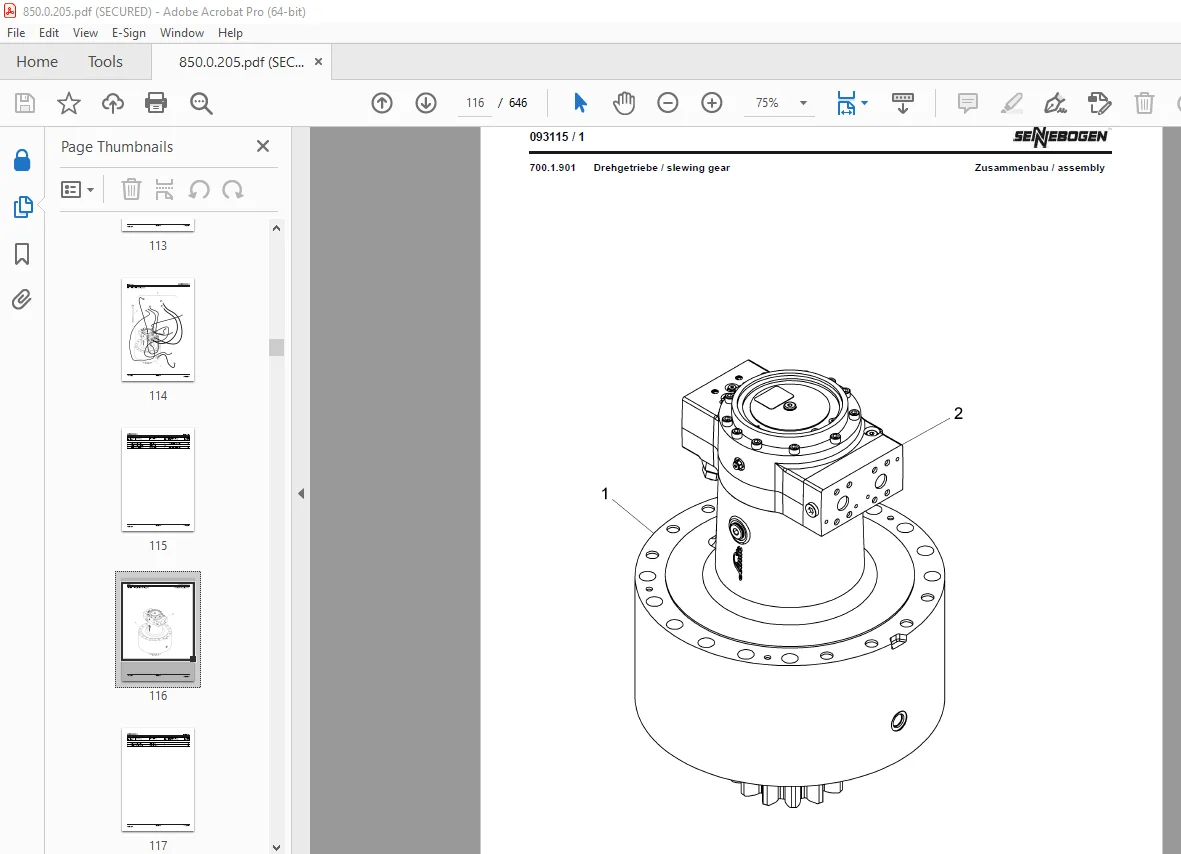Open the Edit menu
1181x854 pixels.
click(x=49, y=33)
